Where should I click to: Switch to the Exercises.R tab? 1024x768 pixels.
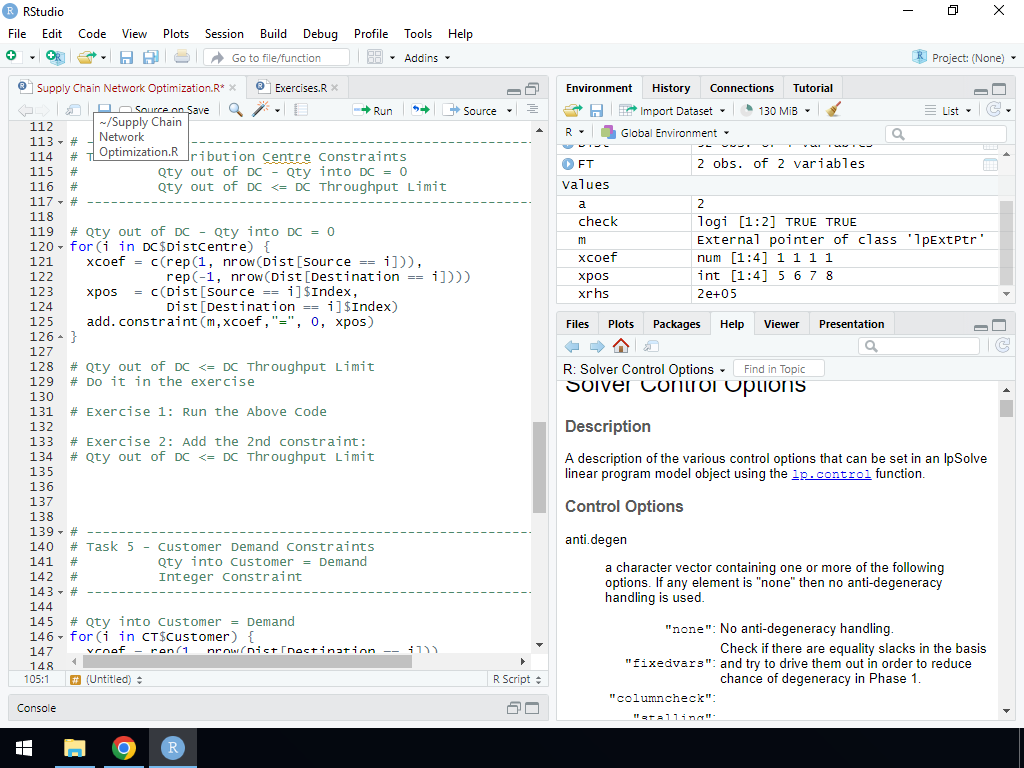point(300,88)
